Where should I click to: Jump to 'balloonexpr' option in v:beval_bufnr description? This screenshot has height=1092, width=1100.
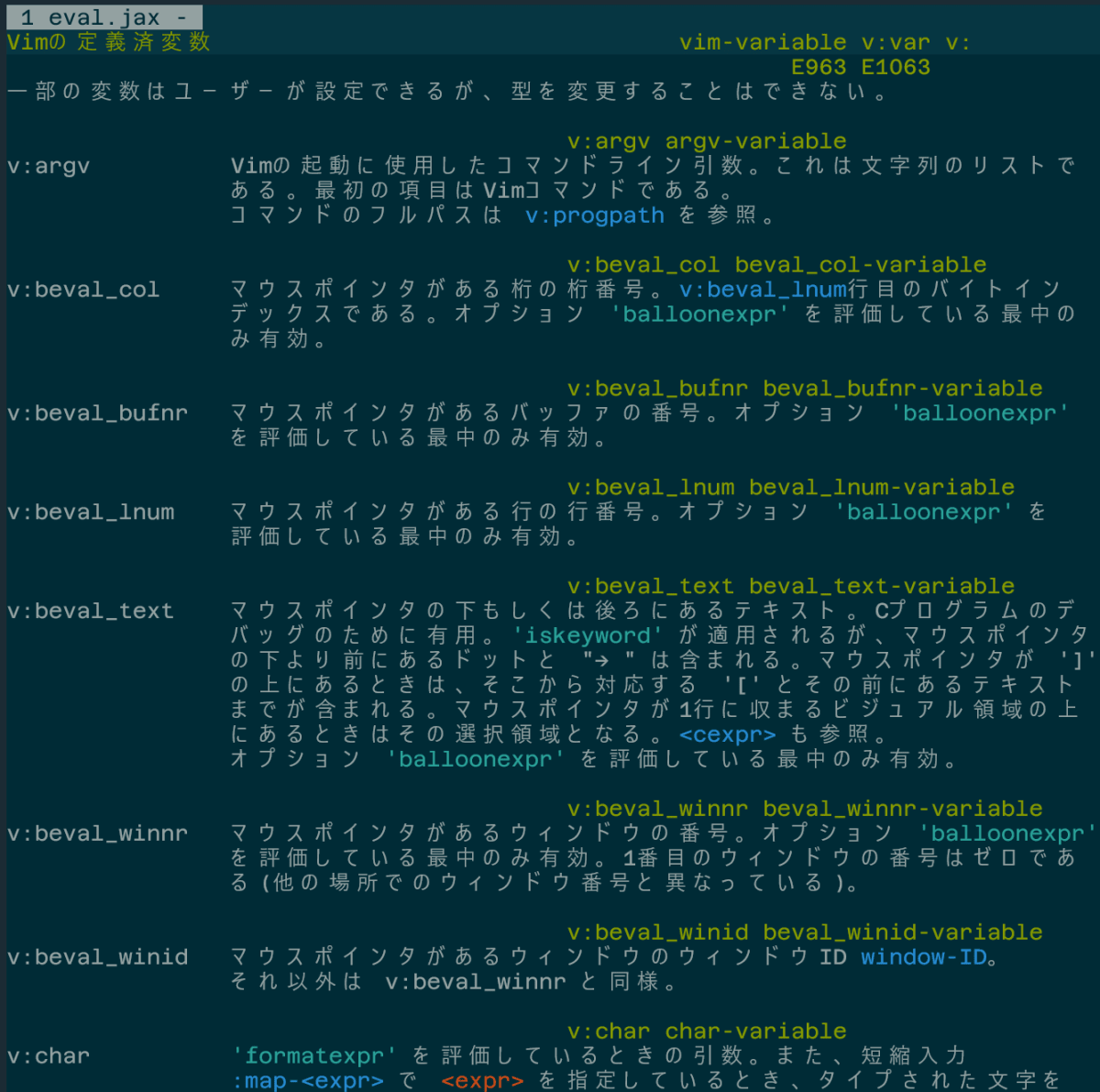click(x=980, y=414)
